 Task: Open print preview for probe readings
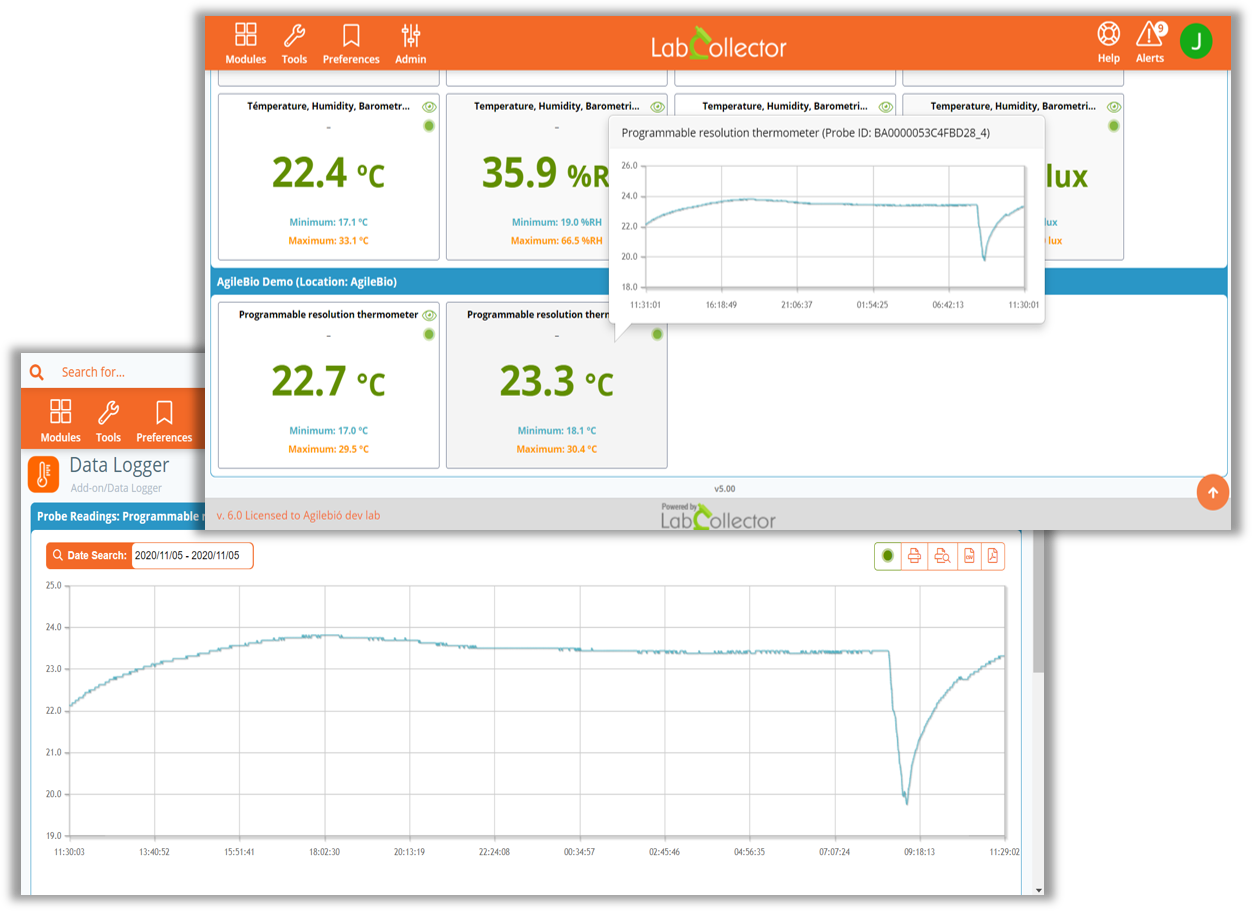(x=941, y=556)
